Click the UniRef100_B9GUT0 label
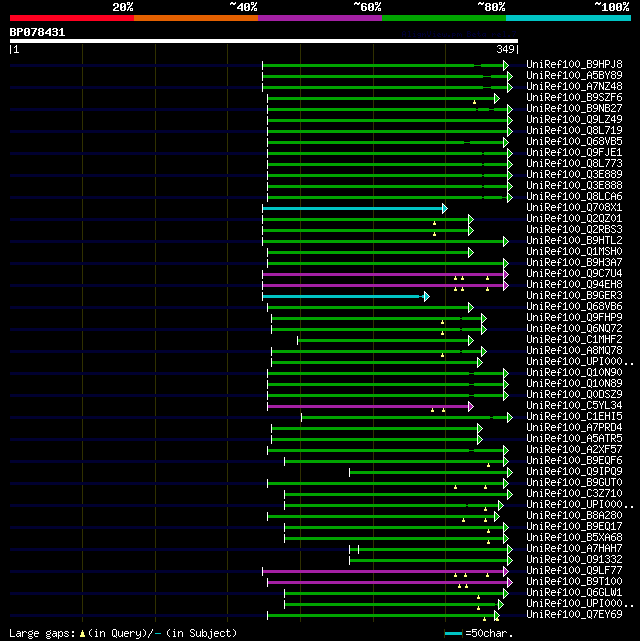The height and width of the screenshot is (641, 640). [574, 483]
